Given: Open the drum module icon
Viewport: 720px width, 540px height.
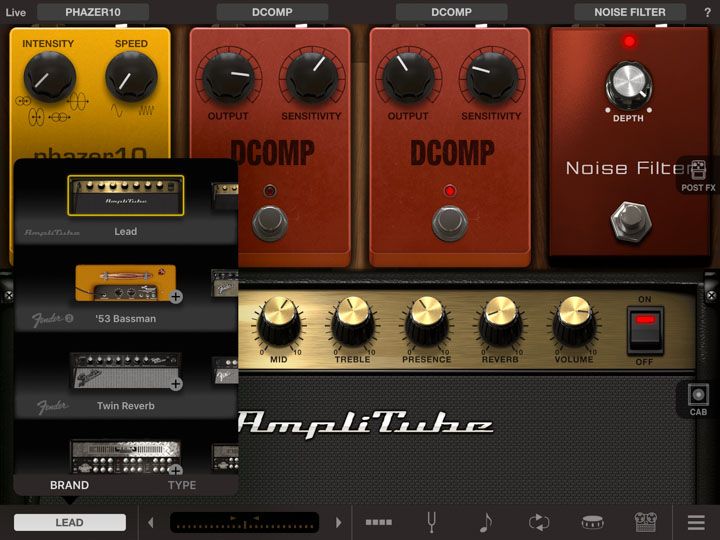Looking at the screenshot, I should click(x=592, y=522).
